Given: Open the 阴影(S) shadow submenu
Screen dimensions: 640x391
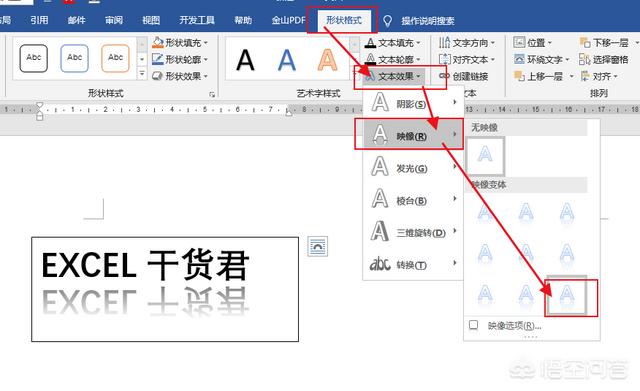Looking at the screenshot, I should tap(413, 103).
